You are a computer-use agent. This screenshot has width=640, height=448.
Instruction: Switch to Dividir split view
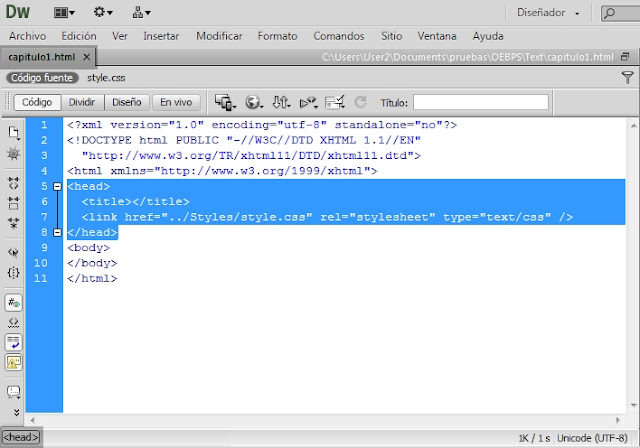[x=82, y=102]
